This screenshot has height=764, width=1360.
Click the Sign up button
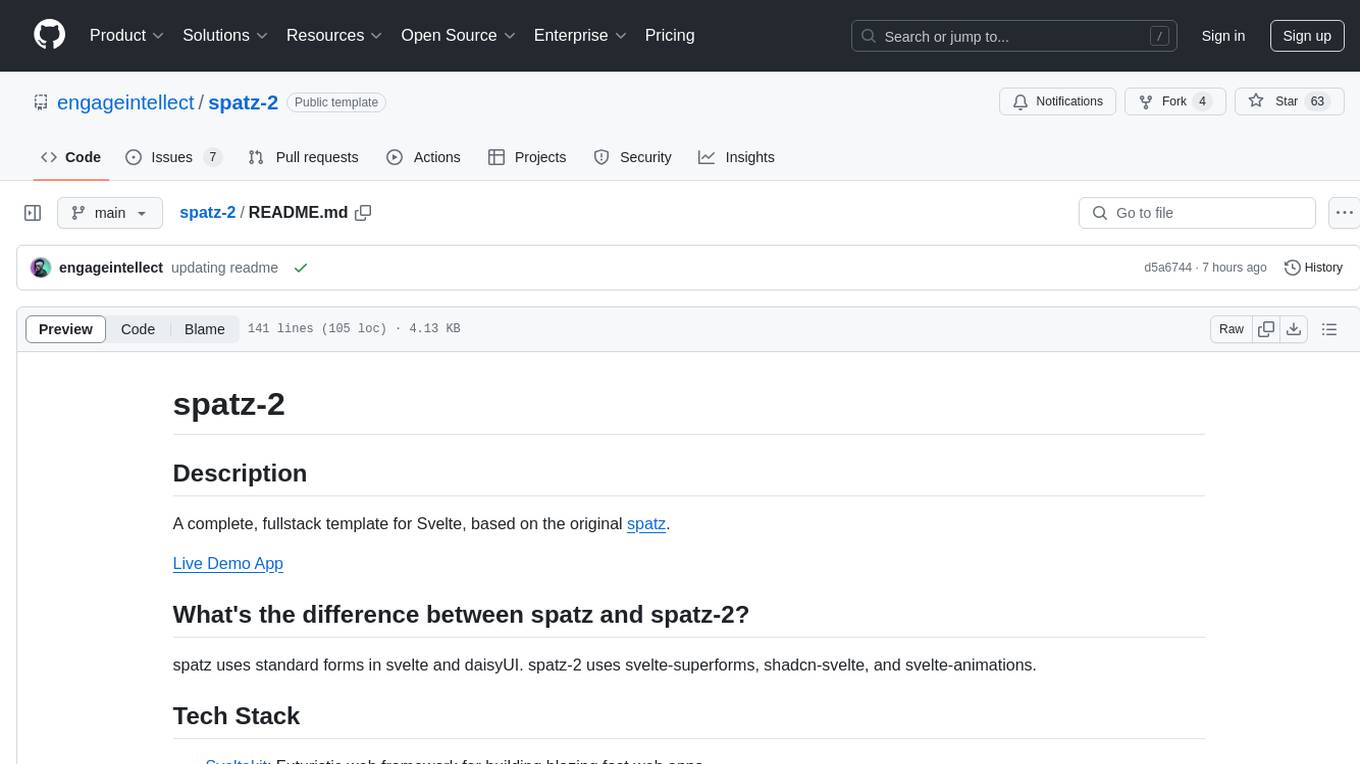pyautogui.click(x=1307, y=36)
